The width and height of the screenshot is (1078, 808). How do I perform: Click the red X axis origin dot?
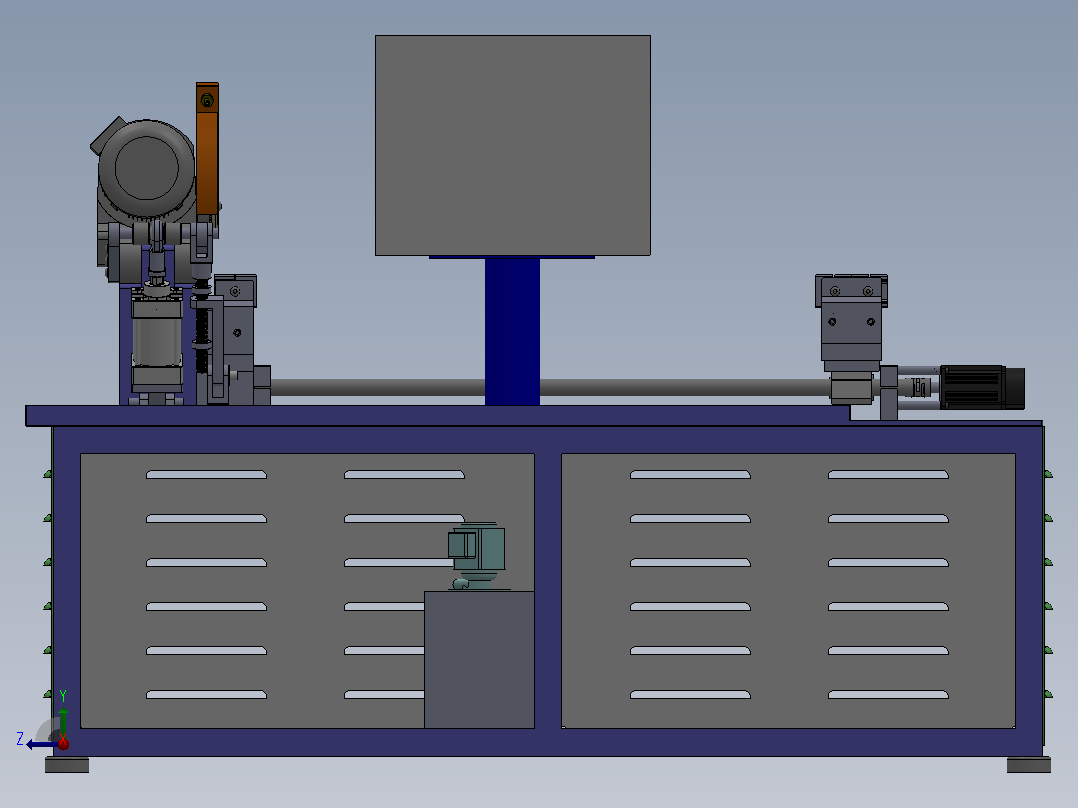(x=63, y=744)
